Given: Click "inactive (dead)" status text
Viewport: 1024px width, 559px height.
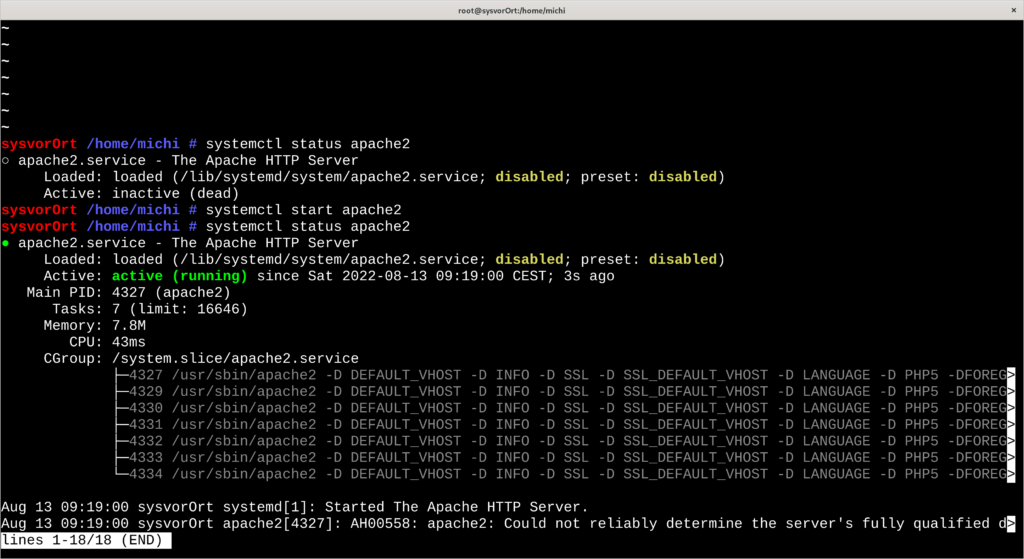Looking at the screenshot, I should point(175,193).
